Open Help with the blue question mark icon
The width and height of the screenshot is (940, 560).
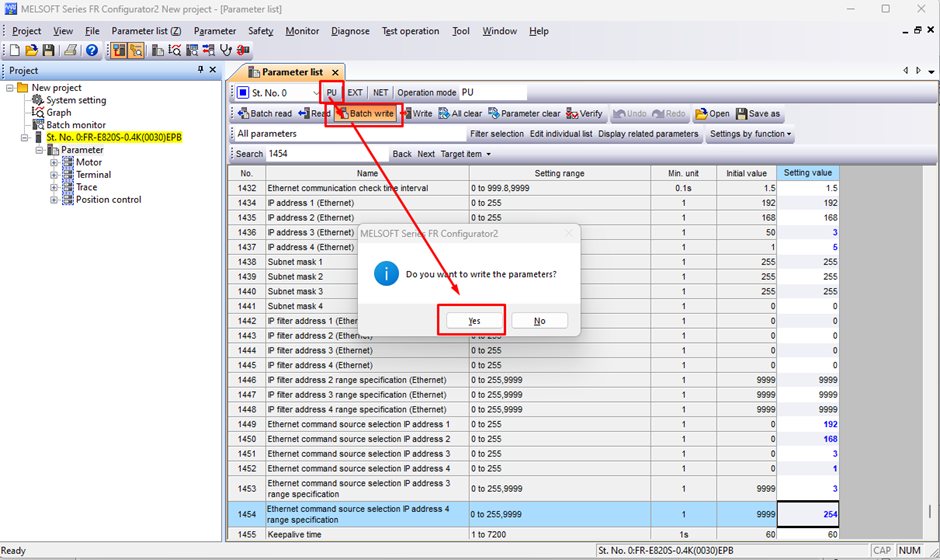pos(91,50)
